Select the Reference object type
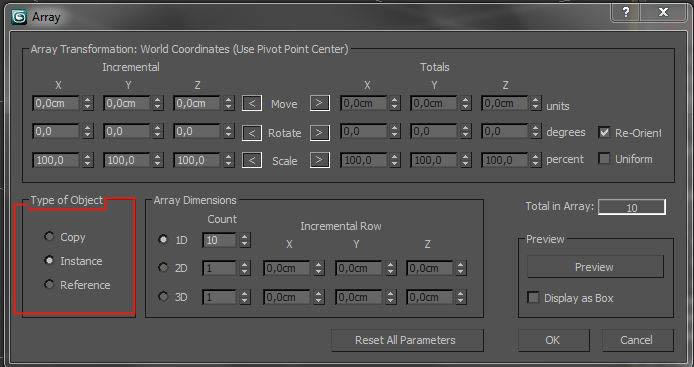Image resolution: width=694 pixels, height=367 pixels. tap(49, 284)
